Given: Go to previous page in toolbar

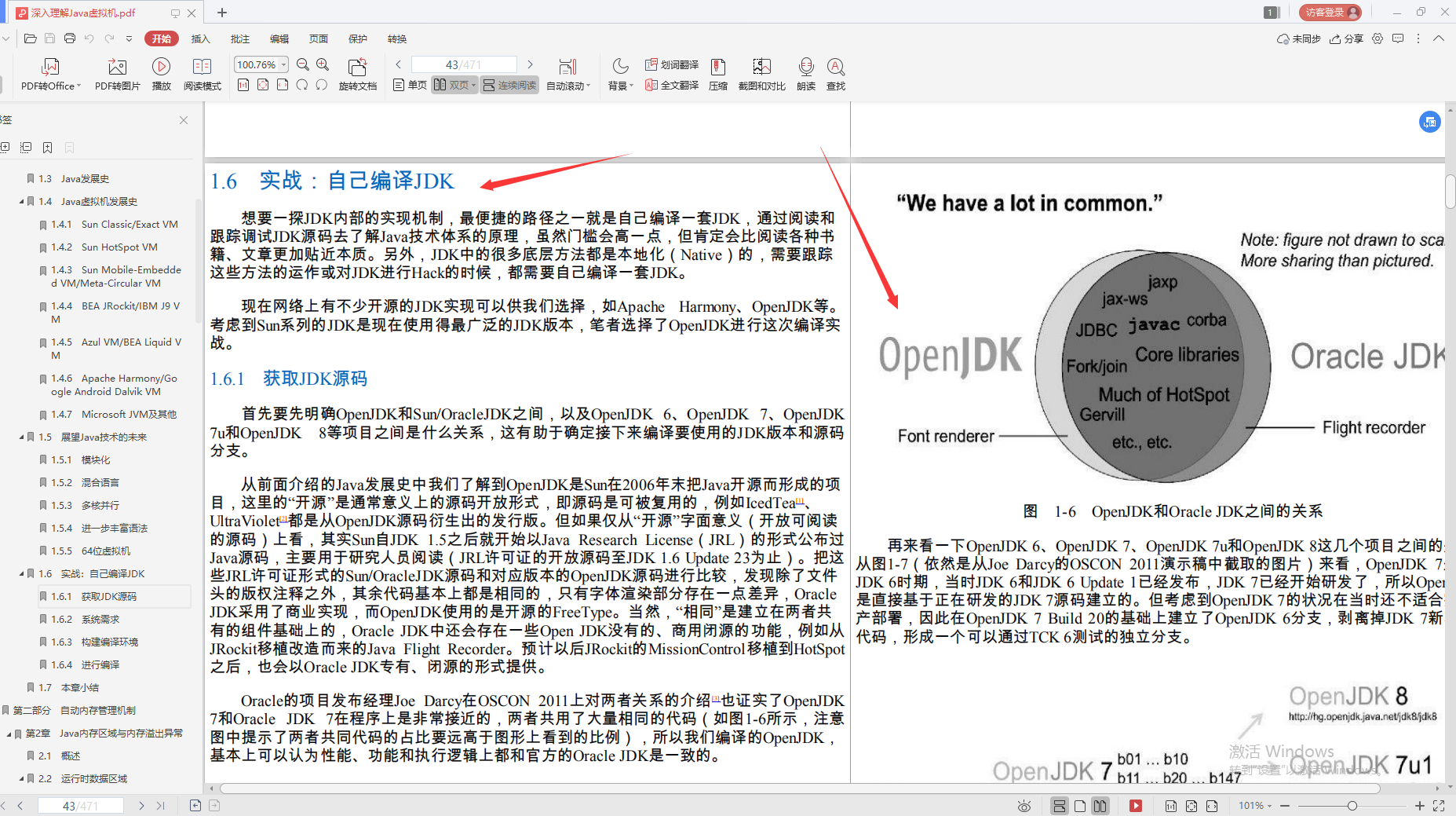Looking at the screenshot, I should click(399, 64).
